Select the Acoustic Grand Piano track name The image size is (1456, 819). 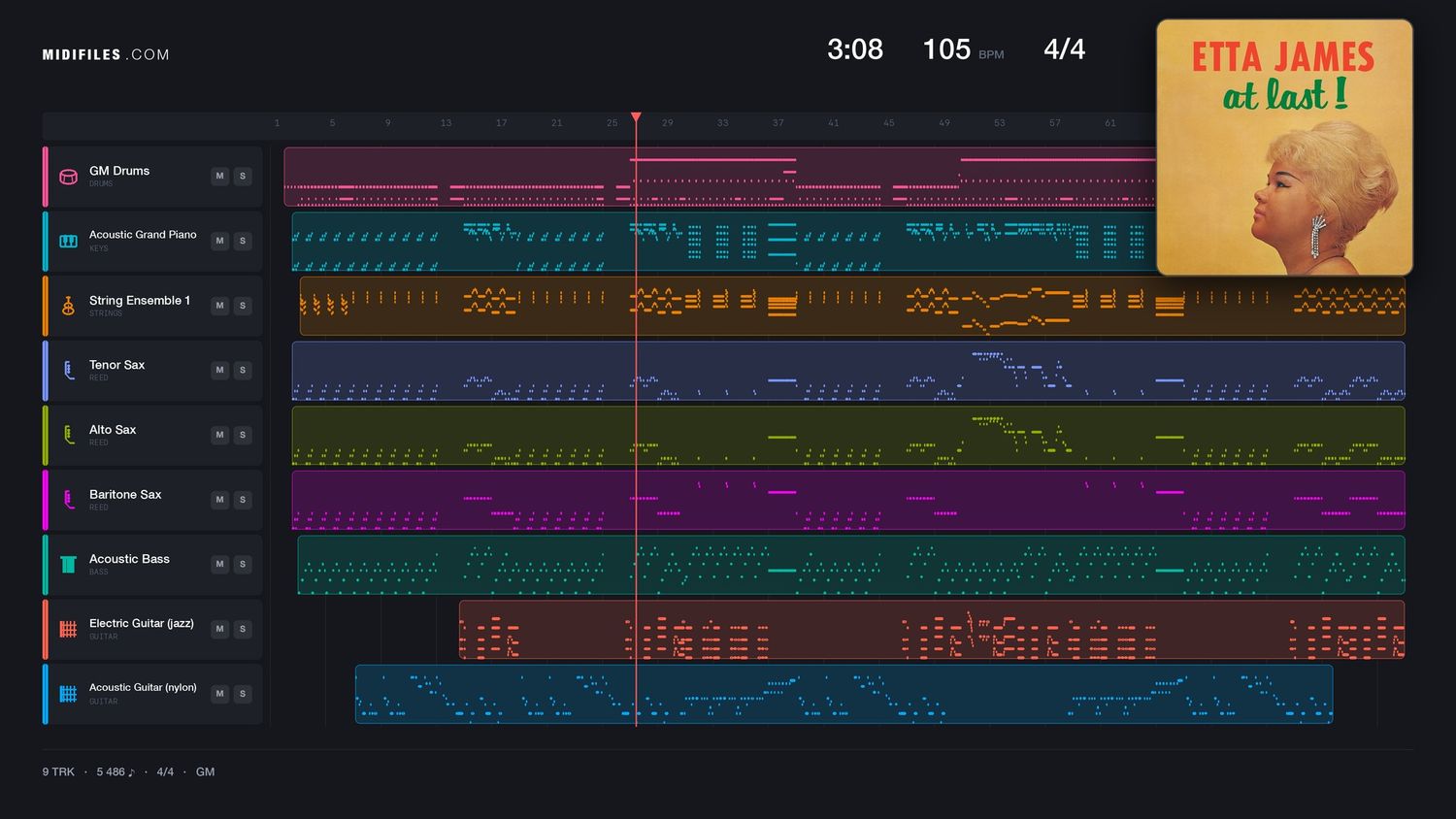143,235
